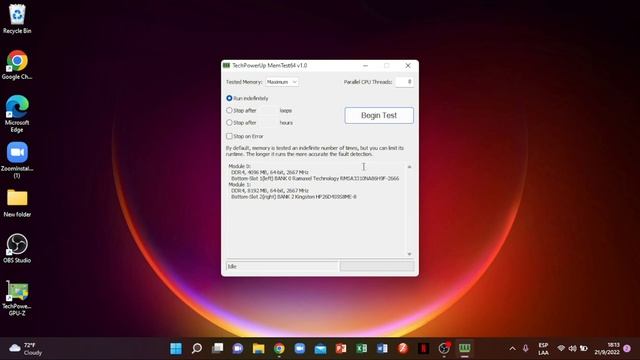The image size is (640, 360).
Task: Select the OBS Studio desktop shortcut
Action: click(17, 248)
